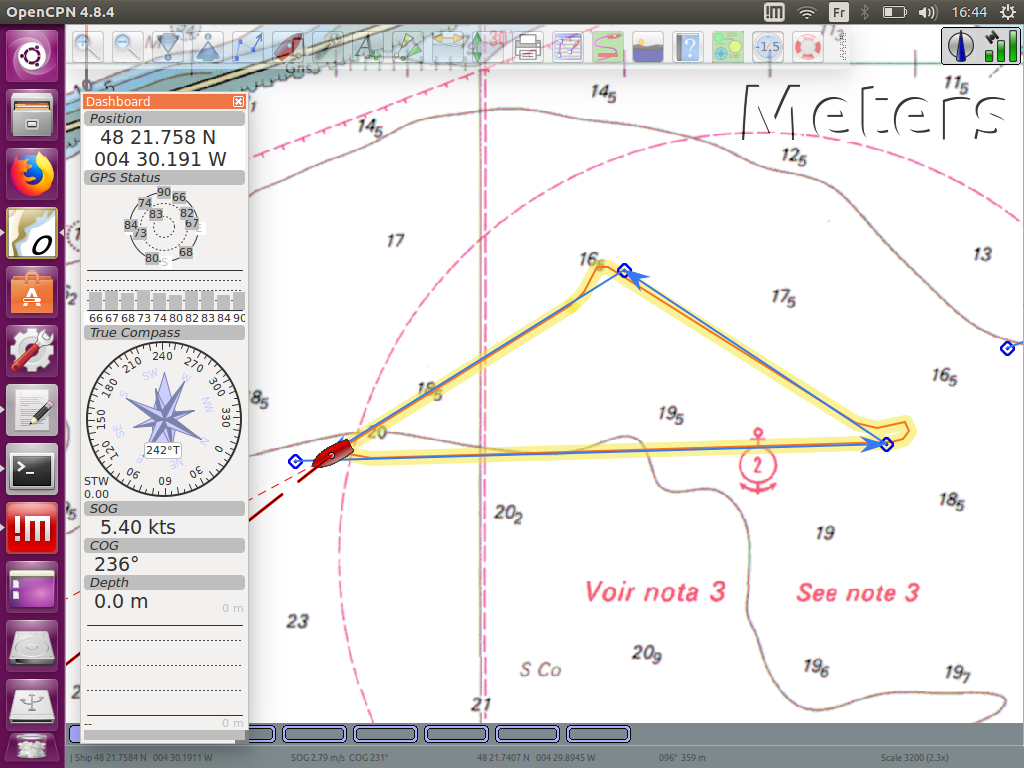Launch Firefox from the dock

[x=32, y=173]
